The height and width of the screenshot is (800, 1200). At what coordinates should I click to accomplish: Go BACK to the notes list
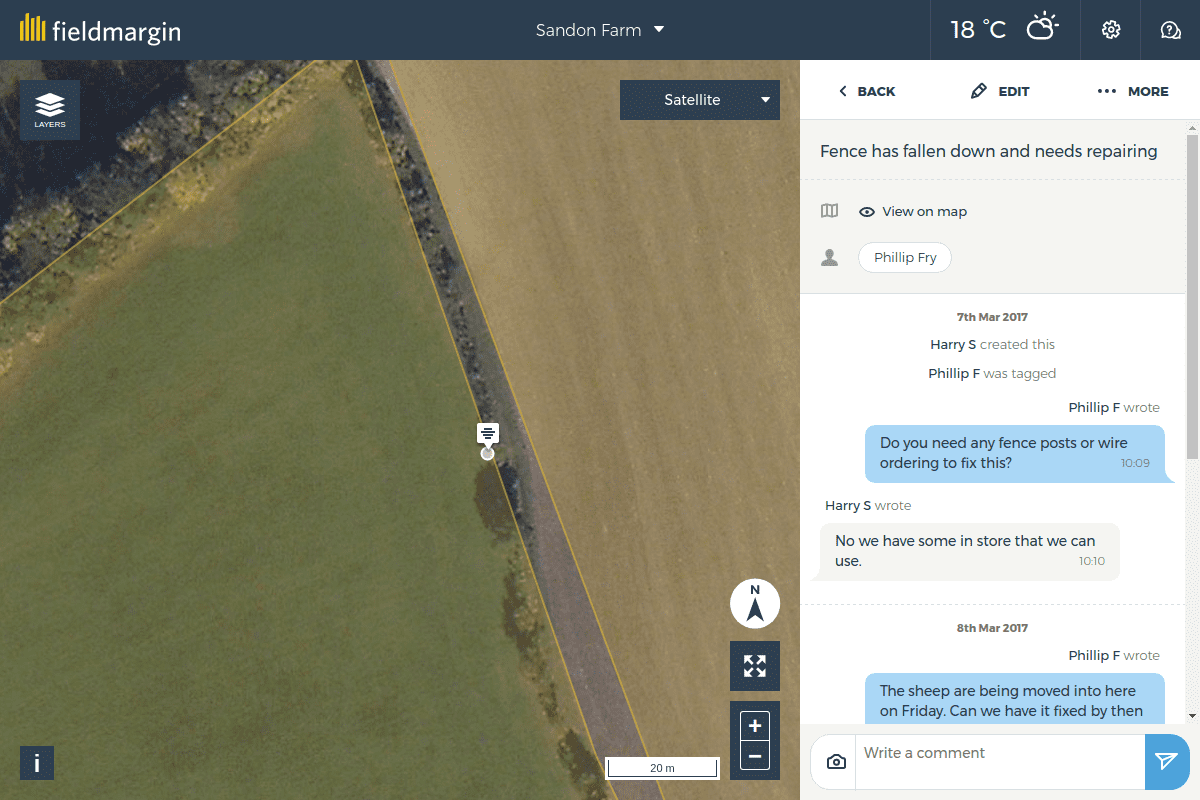click(866, 91)
